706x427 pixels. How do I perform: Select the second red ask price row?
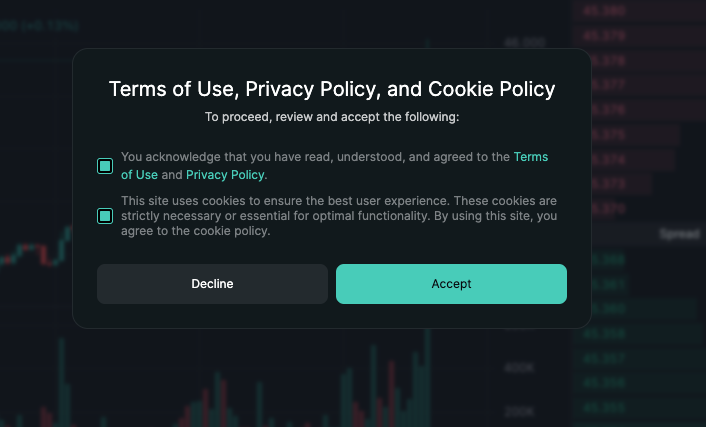(x=639, y=36)
